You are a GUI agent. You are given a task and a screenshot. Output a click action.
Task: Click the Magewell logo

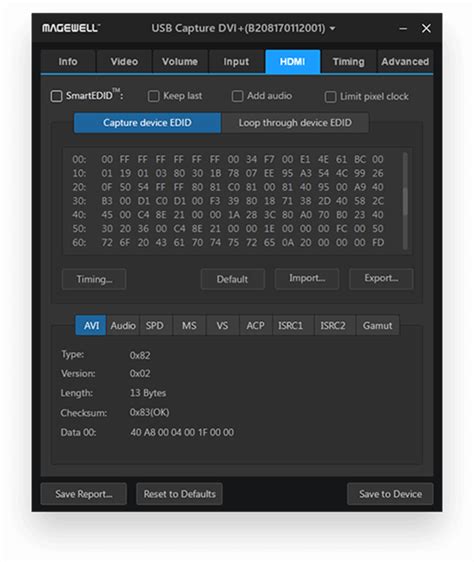[x=71, y=28]
